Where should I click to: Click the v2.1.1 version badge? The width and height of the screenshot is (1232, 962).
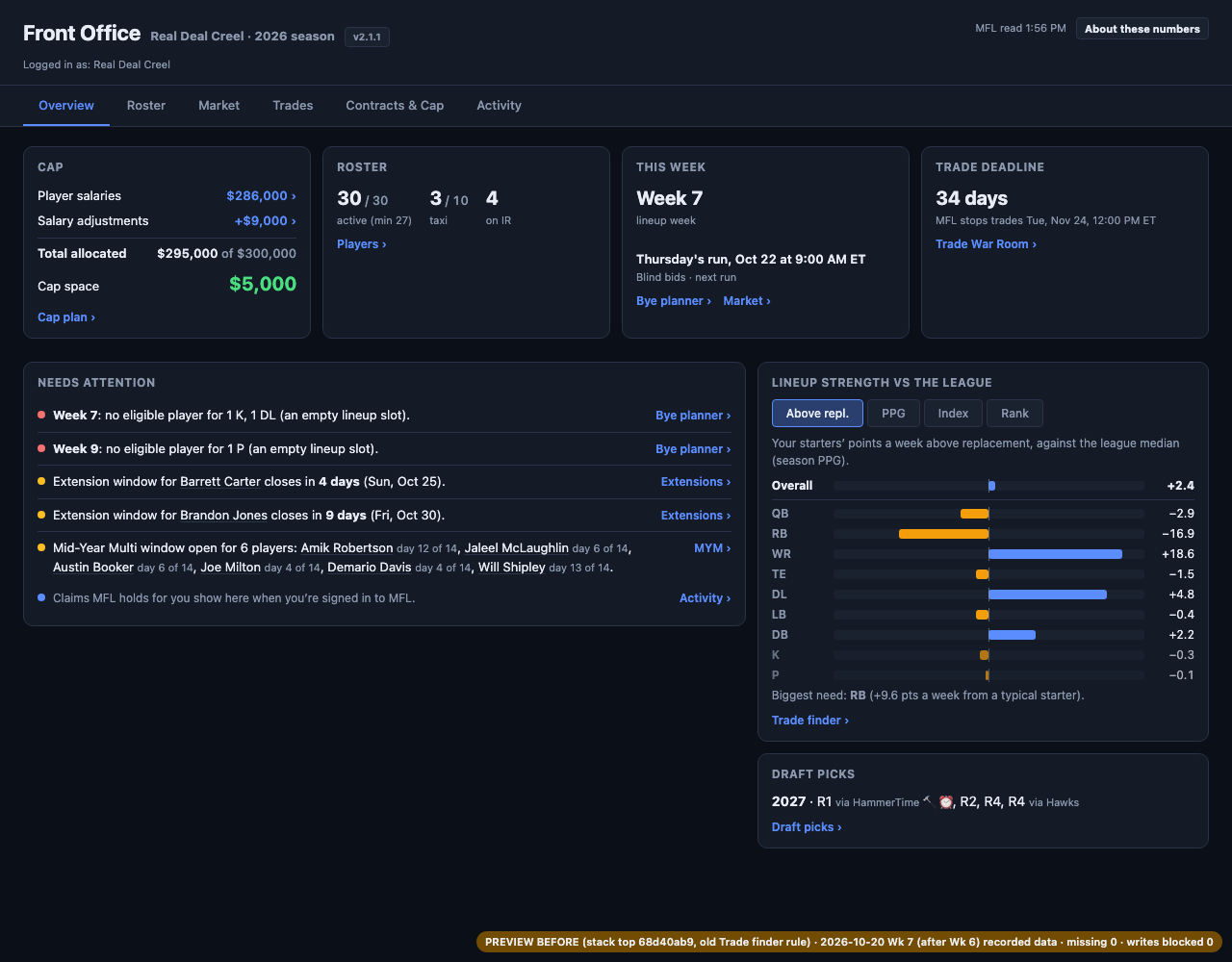[367, 37]
